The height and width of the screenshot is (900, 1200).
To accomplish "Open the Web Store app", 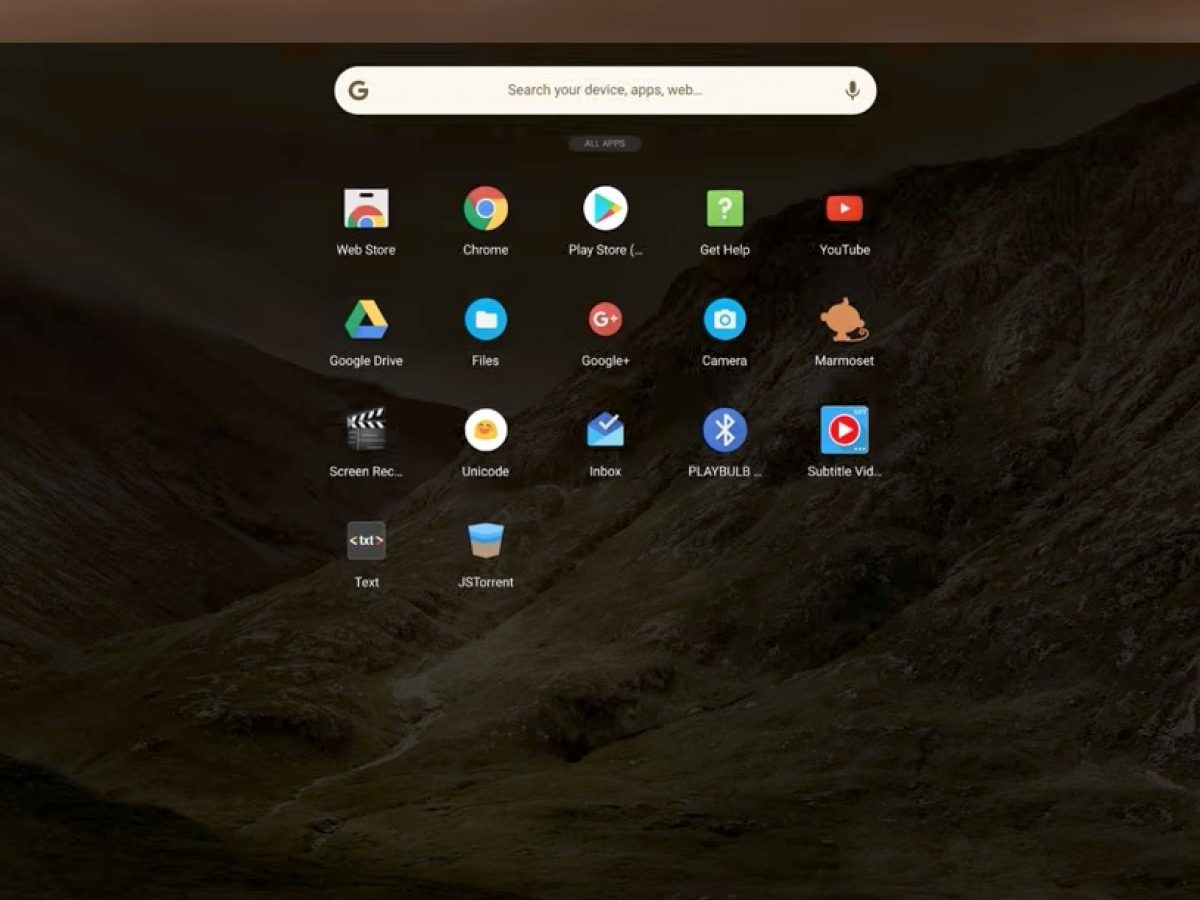I will coord(366,210).
